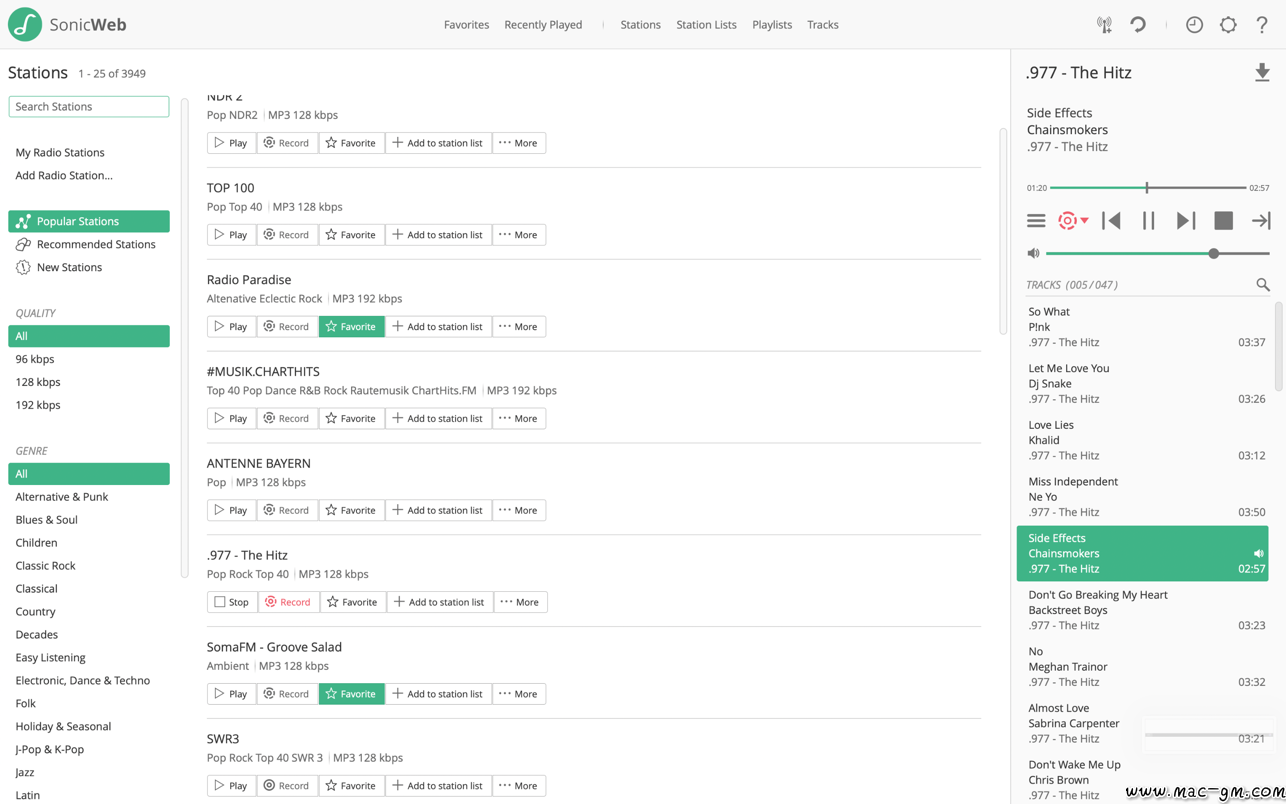Select Recommended Stations
The height and width of the screenshot is (804, 1286).
pyautogui.click(x=89, y=245)
